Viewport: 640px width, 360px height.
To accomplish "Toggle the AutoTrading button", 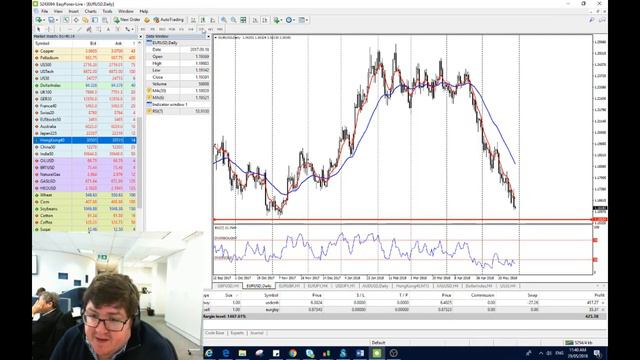I will [169, 20].
